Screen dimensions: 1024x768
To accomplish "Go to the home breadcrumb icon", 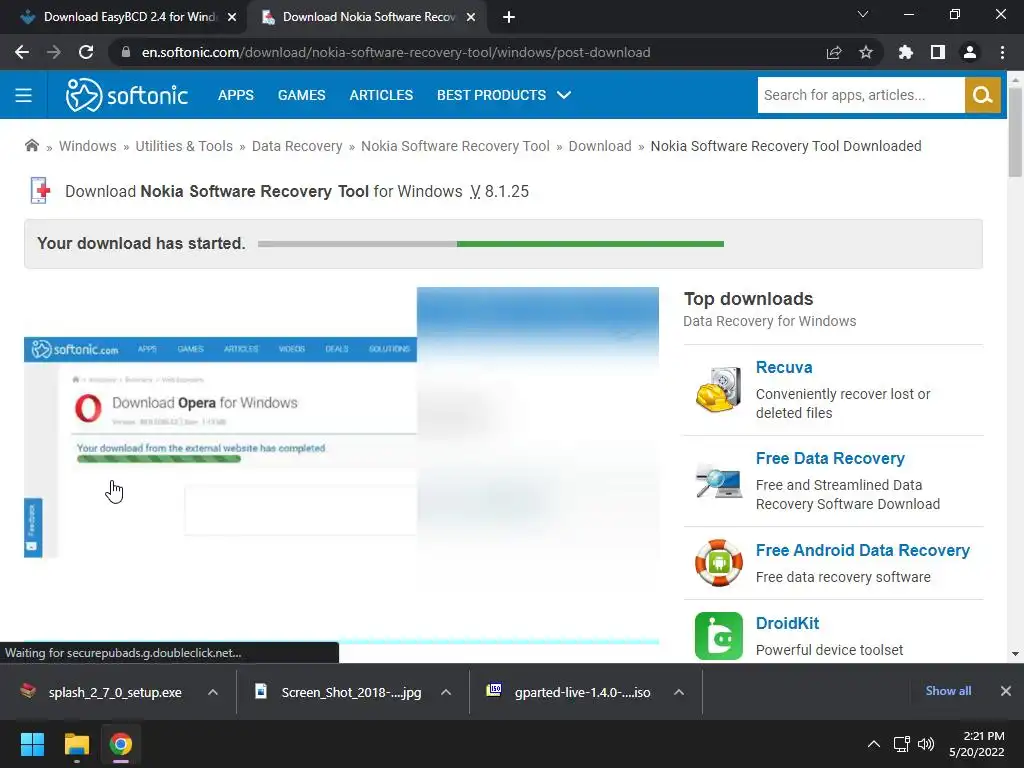I will tap(31, 146).
